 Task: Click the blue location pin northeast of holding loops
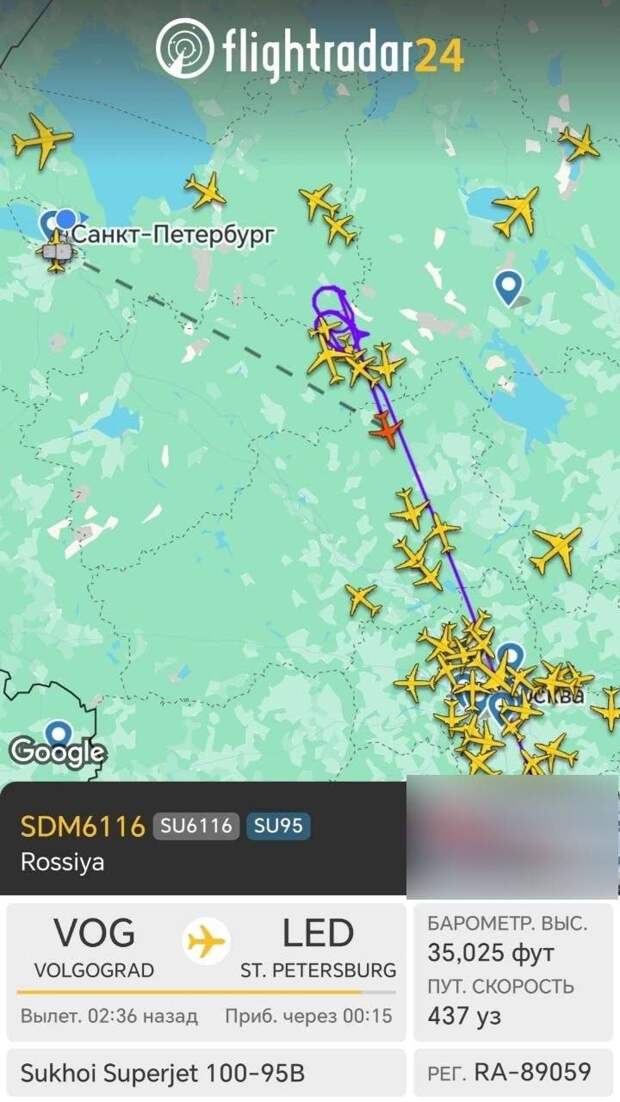point(508,288)
